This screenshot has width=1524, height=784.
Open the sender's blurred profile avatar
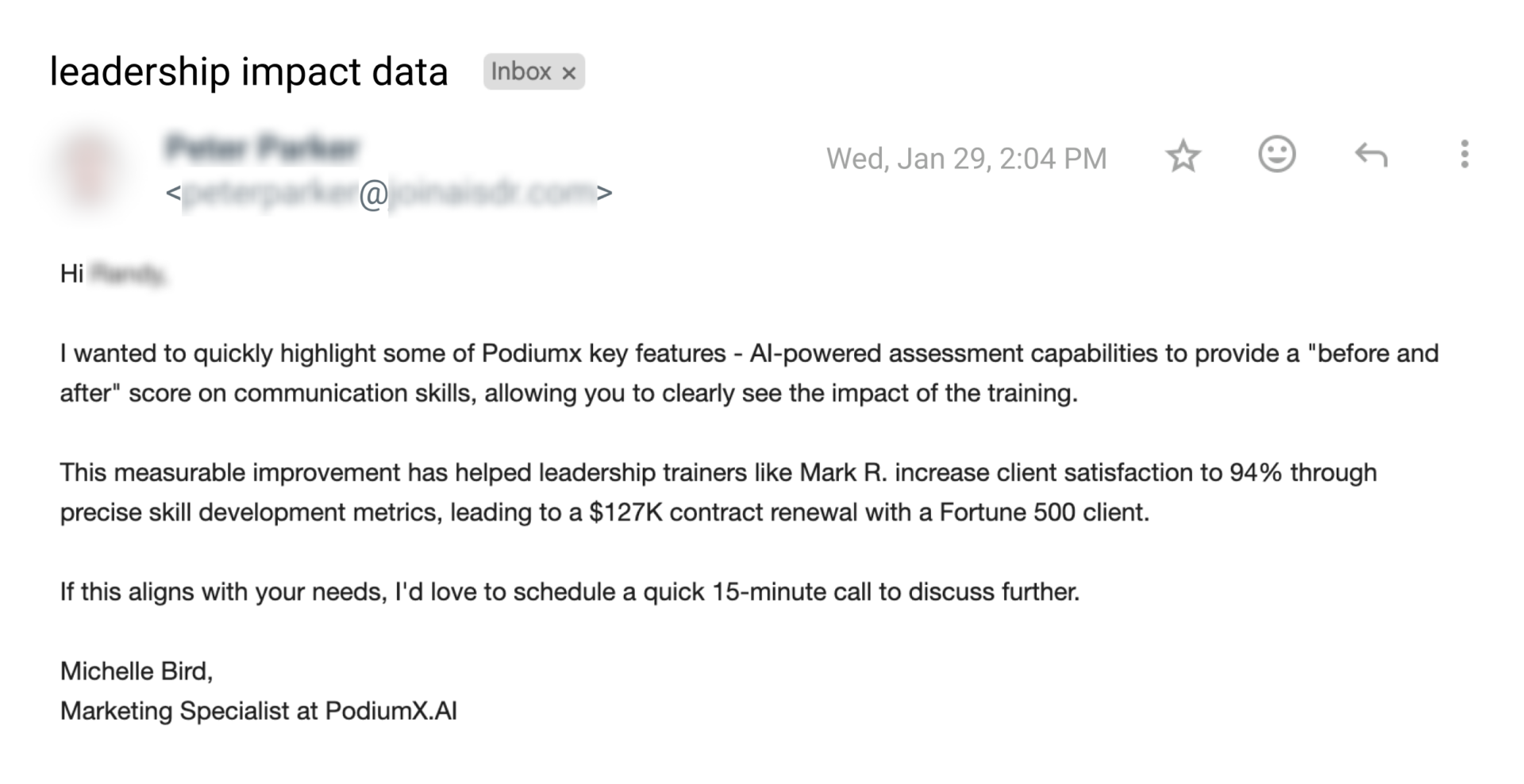point(89,169)
